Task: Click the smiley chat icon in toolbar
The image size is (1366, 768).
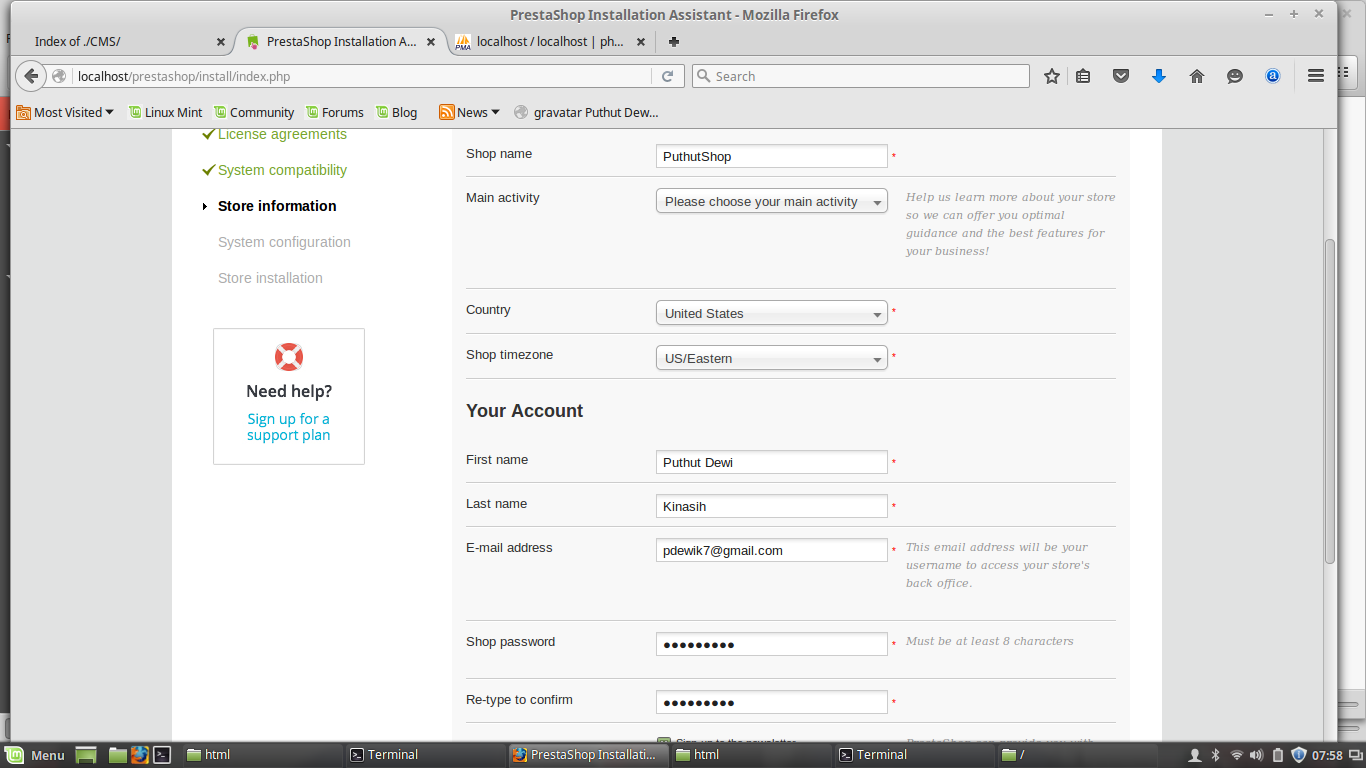Action: point(1235,76)
